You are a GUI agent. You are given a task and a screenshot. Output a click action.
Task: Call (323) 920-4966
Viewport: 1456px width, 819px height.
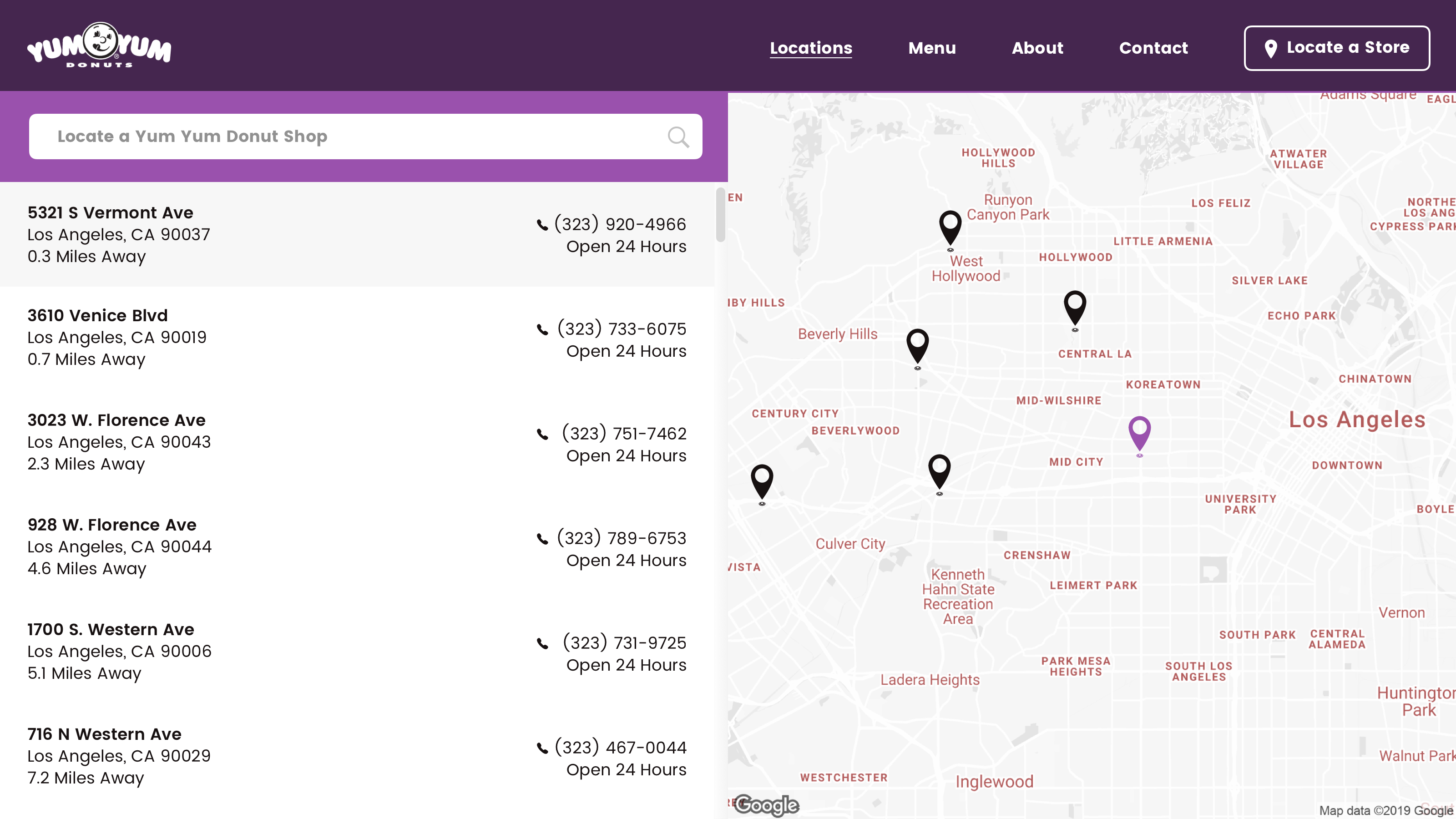click(620, 224)
